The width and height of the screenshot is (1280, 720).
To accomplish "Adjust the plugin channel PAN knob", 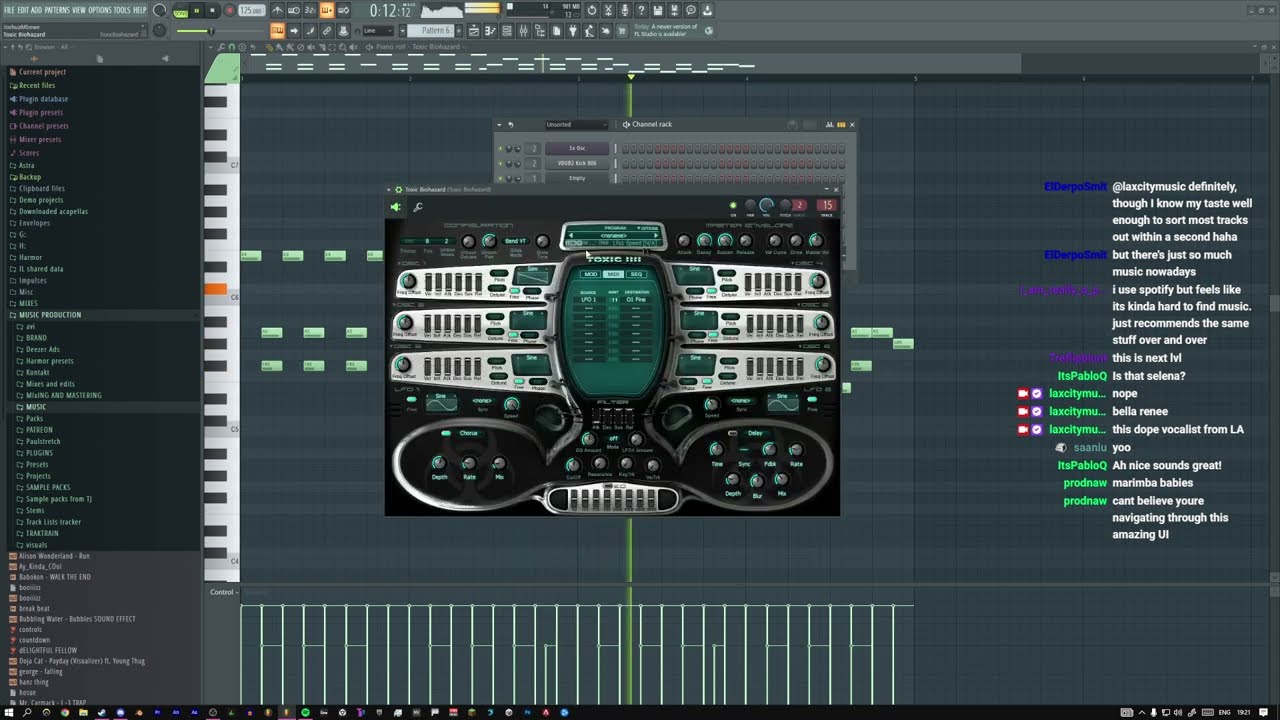I will [x=750, y=205].
